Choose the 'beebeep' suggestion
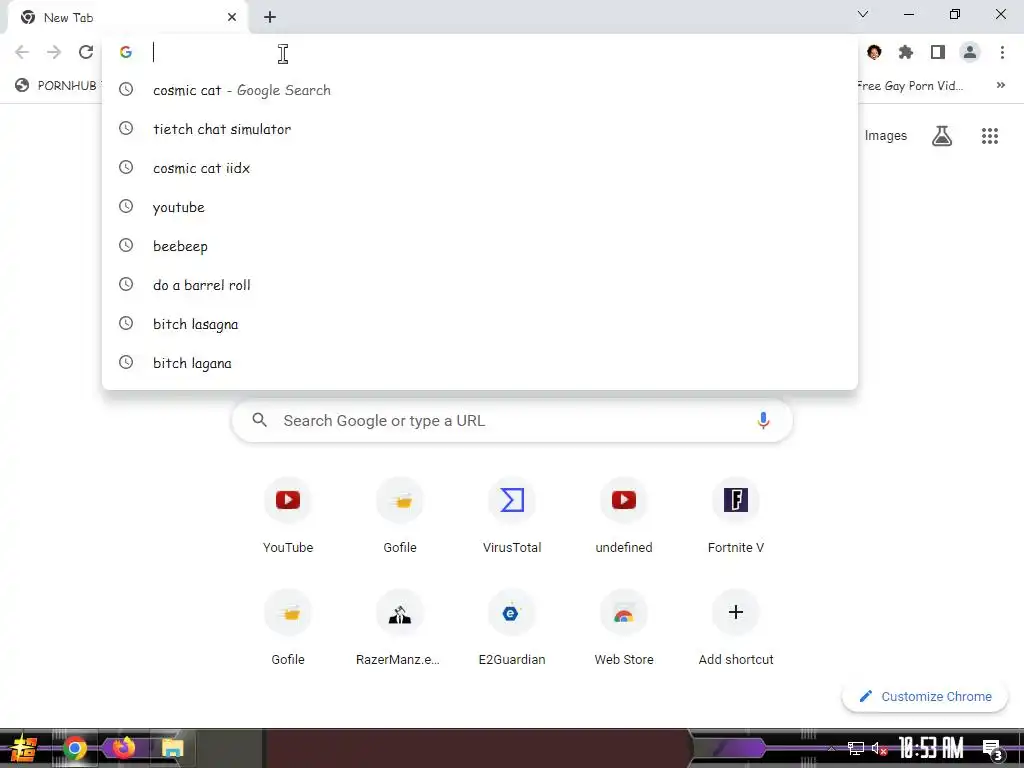1024x768 pixels. (x=480, y=246)
